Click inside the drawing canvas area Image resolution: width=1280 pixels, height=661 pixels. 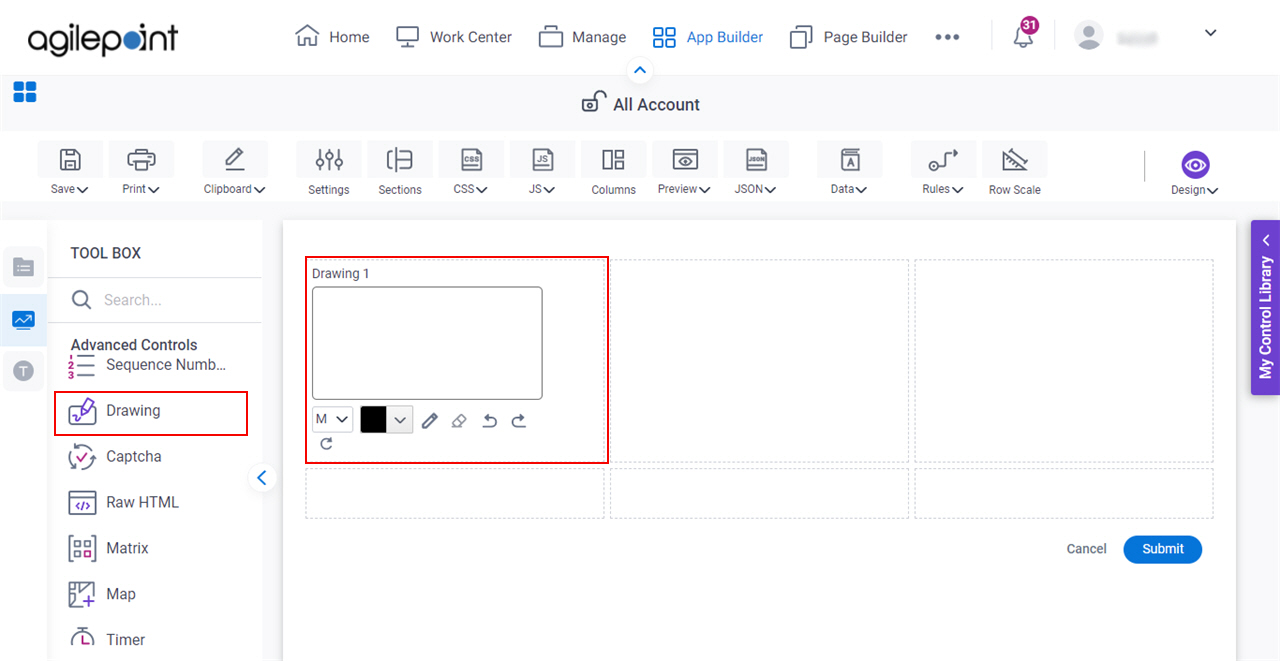pos(427,343)
